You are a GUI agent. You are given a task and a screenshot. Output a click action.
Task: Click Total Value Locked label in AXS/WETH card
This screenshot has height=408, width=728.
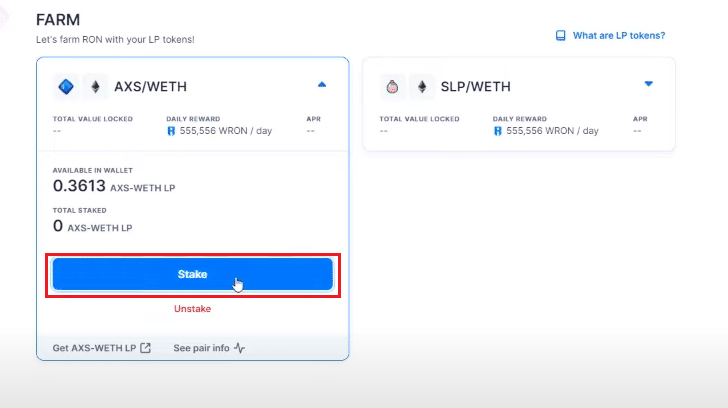point(93,119)
